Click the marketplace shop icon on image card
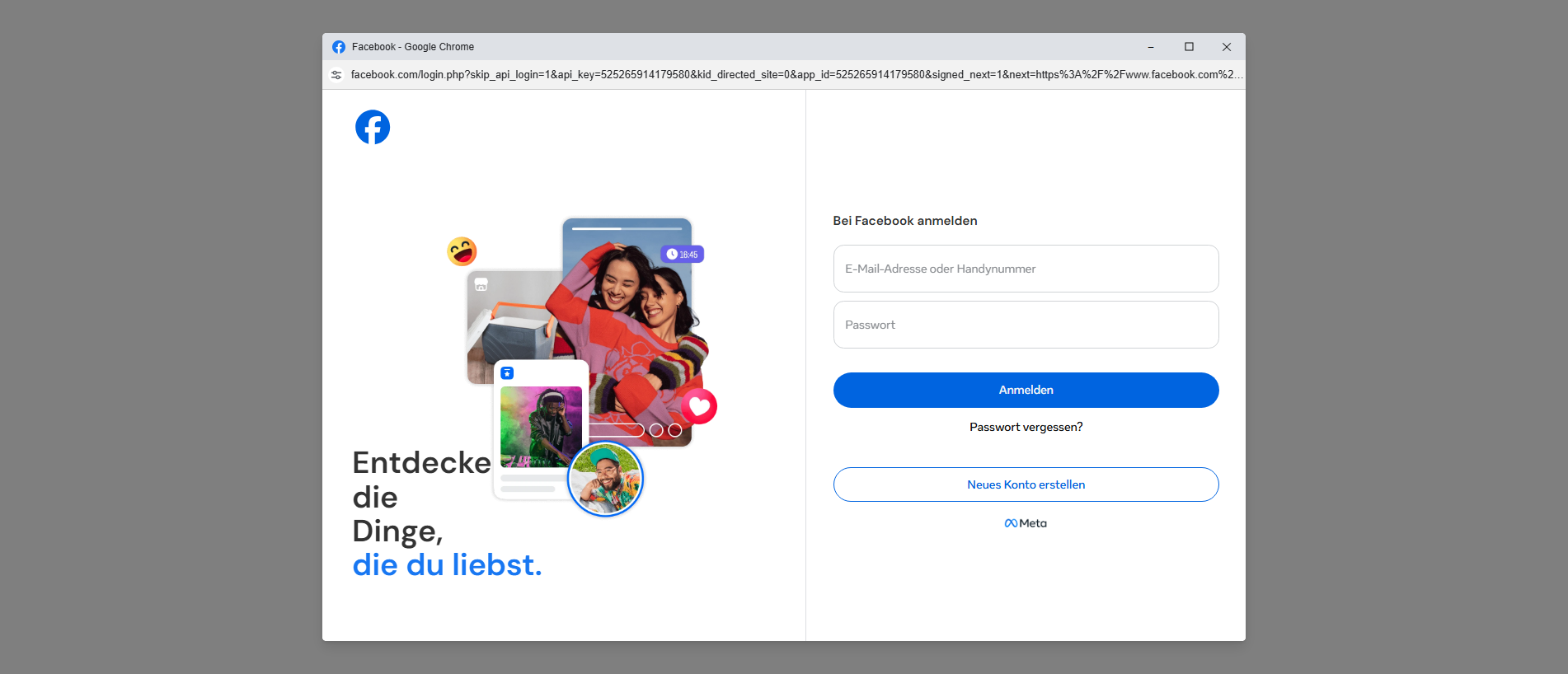The height and width of the screenshot is (674, 1568). tap(481, 284)
